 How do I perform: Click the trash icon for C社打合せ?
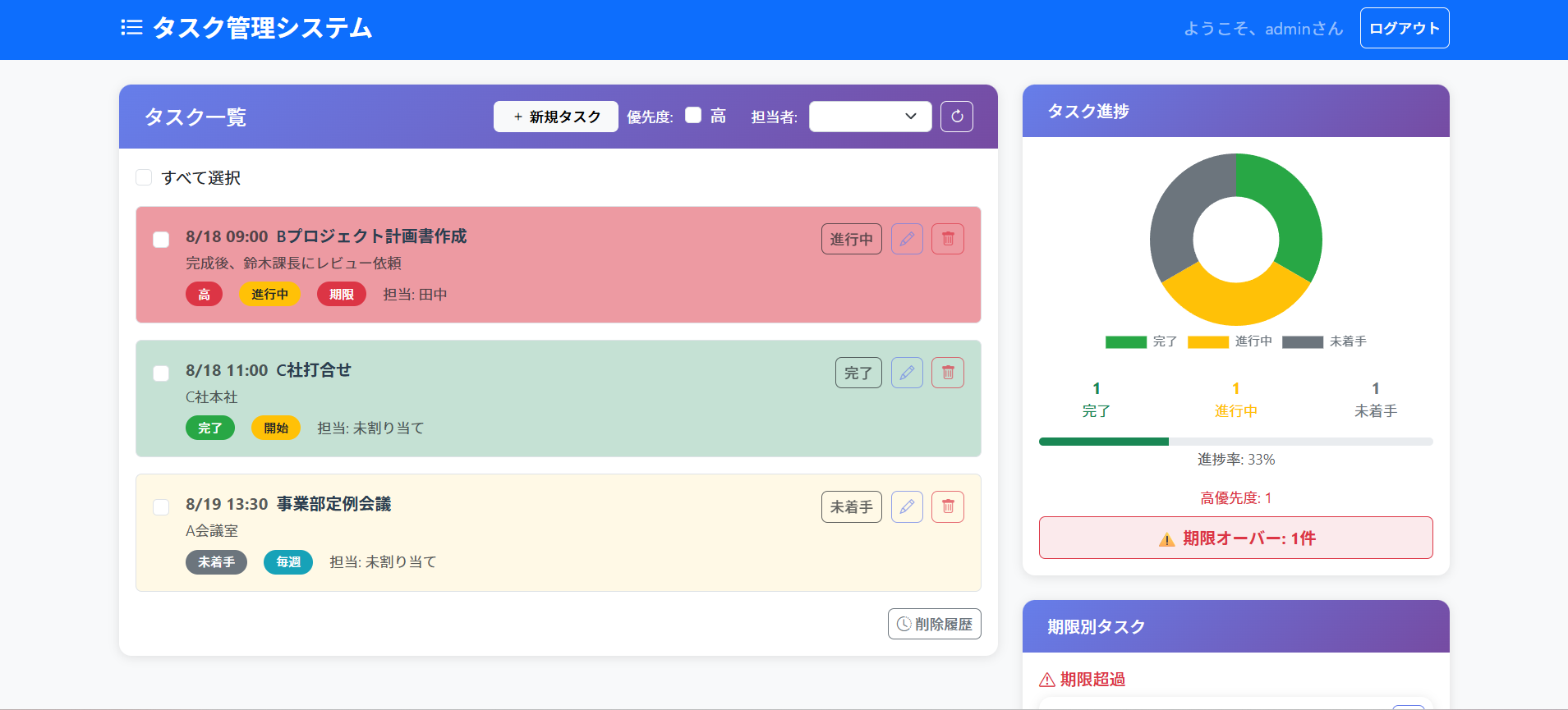click(948, 373)
